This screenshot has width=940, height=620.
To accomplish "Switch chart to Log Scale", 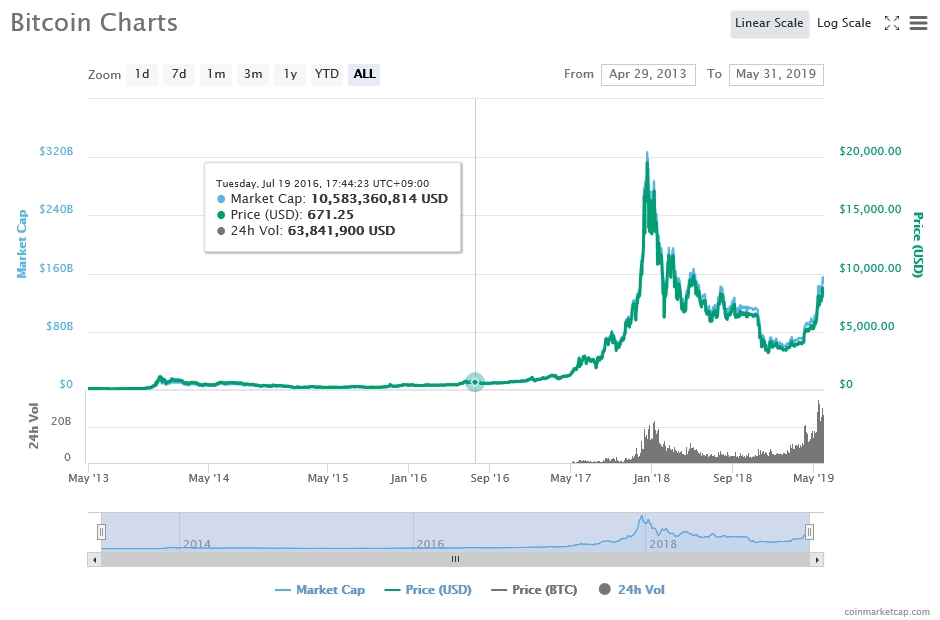I will click(843, 23).
